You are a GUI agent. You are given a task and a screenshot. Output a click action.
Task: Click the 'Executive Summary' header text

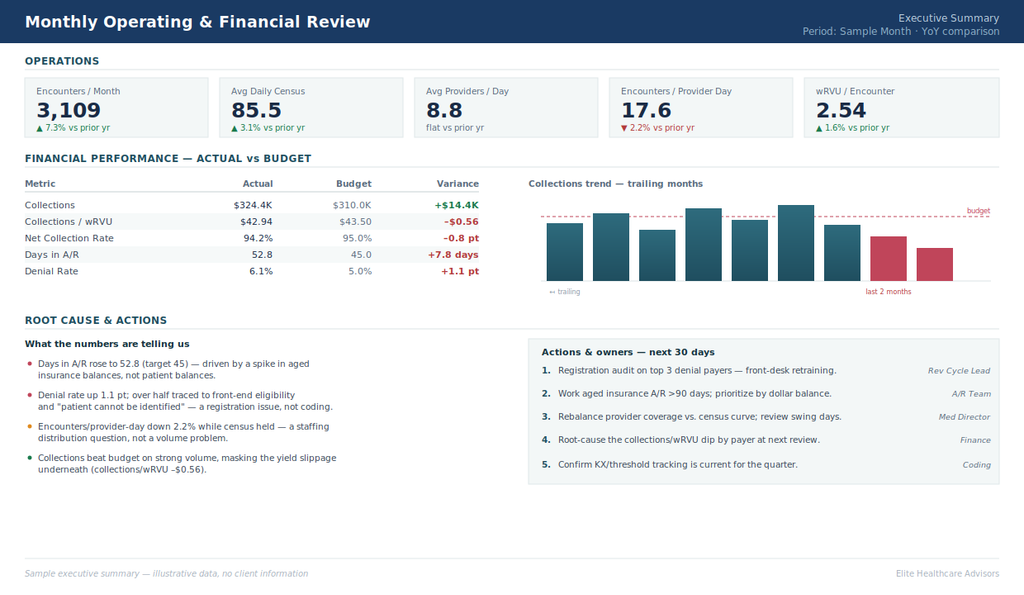[948, 18]
